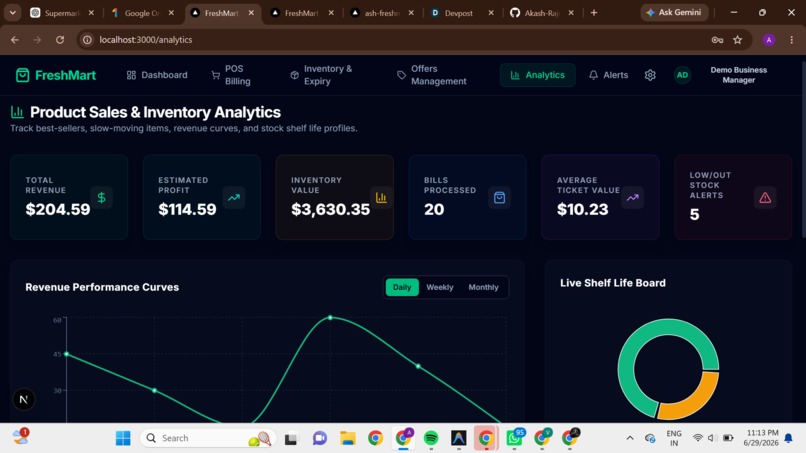The image size is (806, 453).
Task: Click Ask Gemini button
Action: tap(674, 12)
